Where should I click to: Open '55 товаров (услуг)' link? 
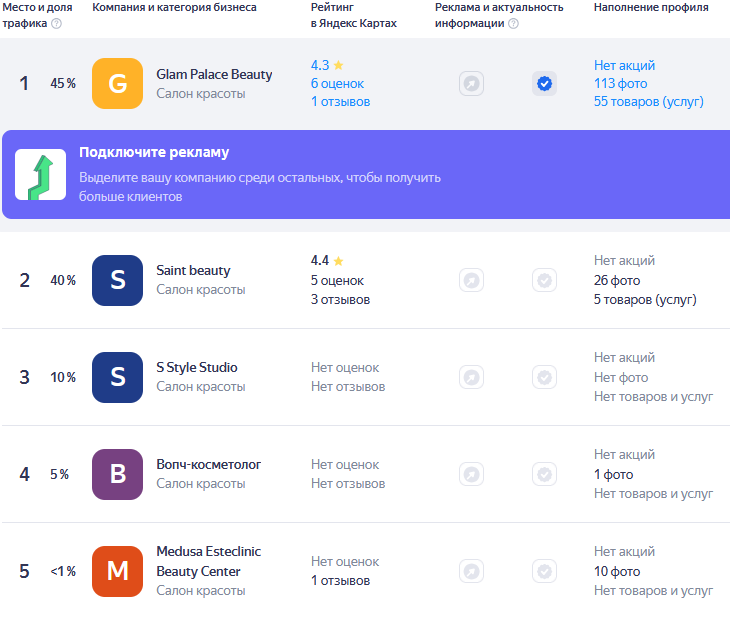click(648, 101)
